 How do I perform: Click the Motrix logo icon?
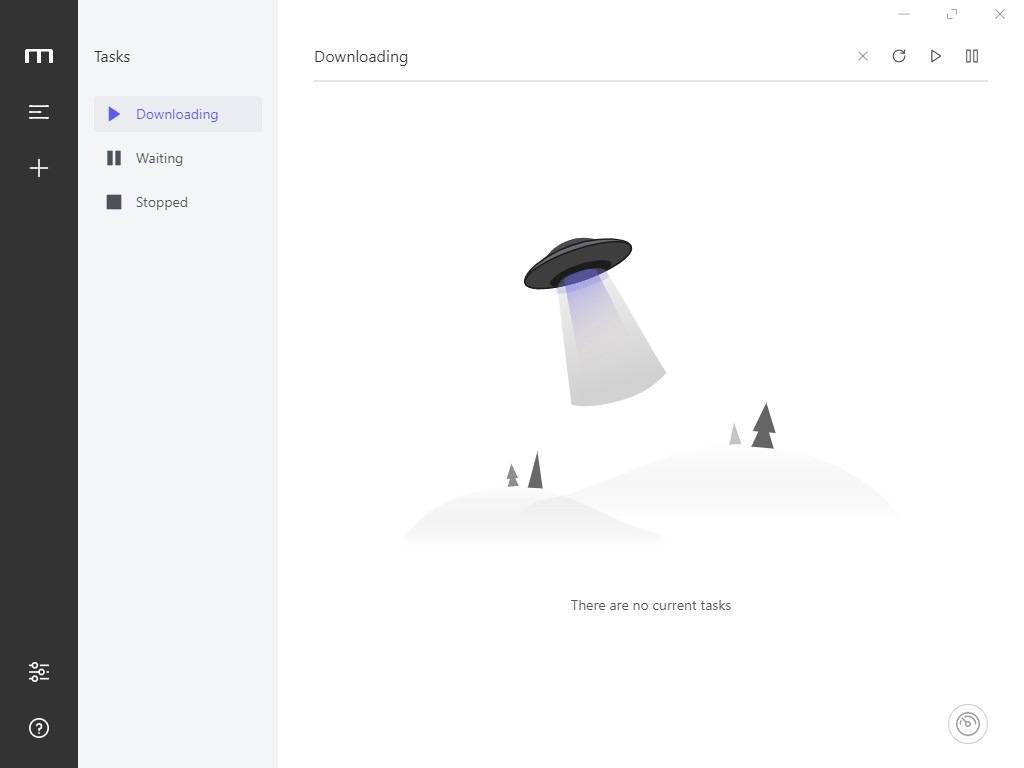tap(38, 56)
